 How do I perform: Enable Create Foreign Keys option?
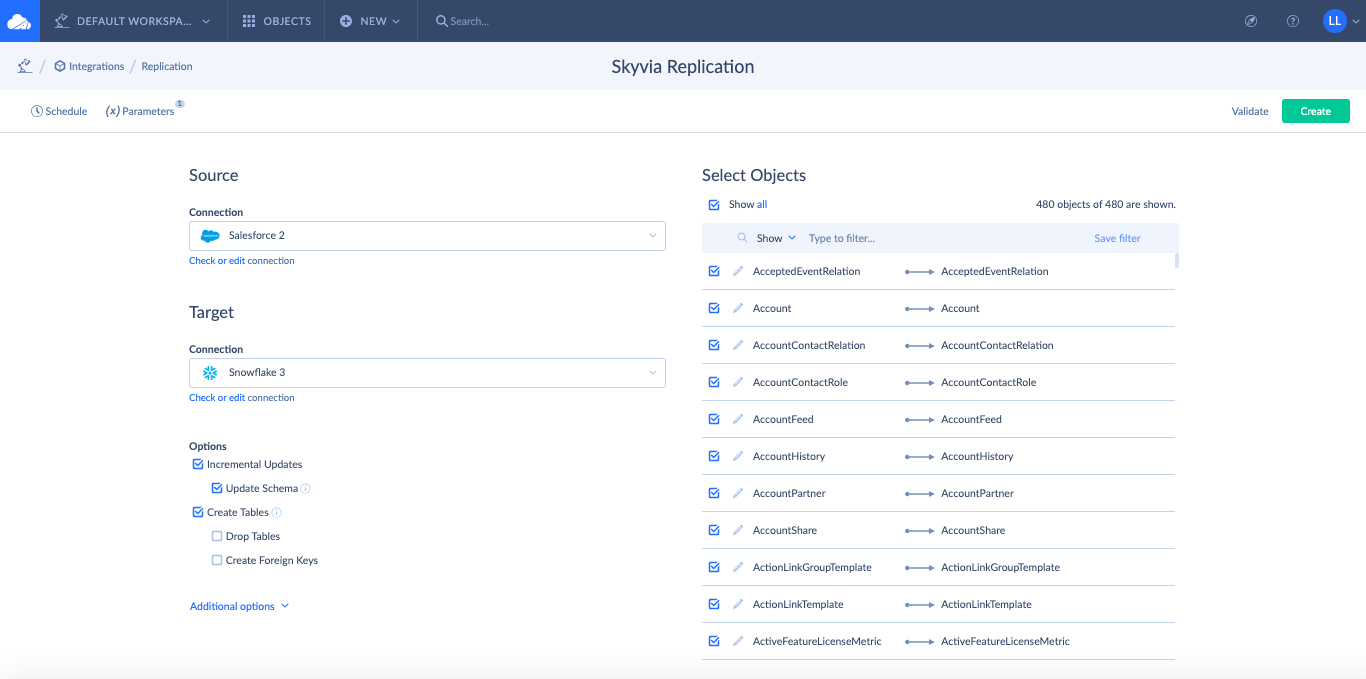tap(217, 561)
